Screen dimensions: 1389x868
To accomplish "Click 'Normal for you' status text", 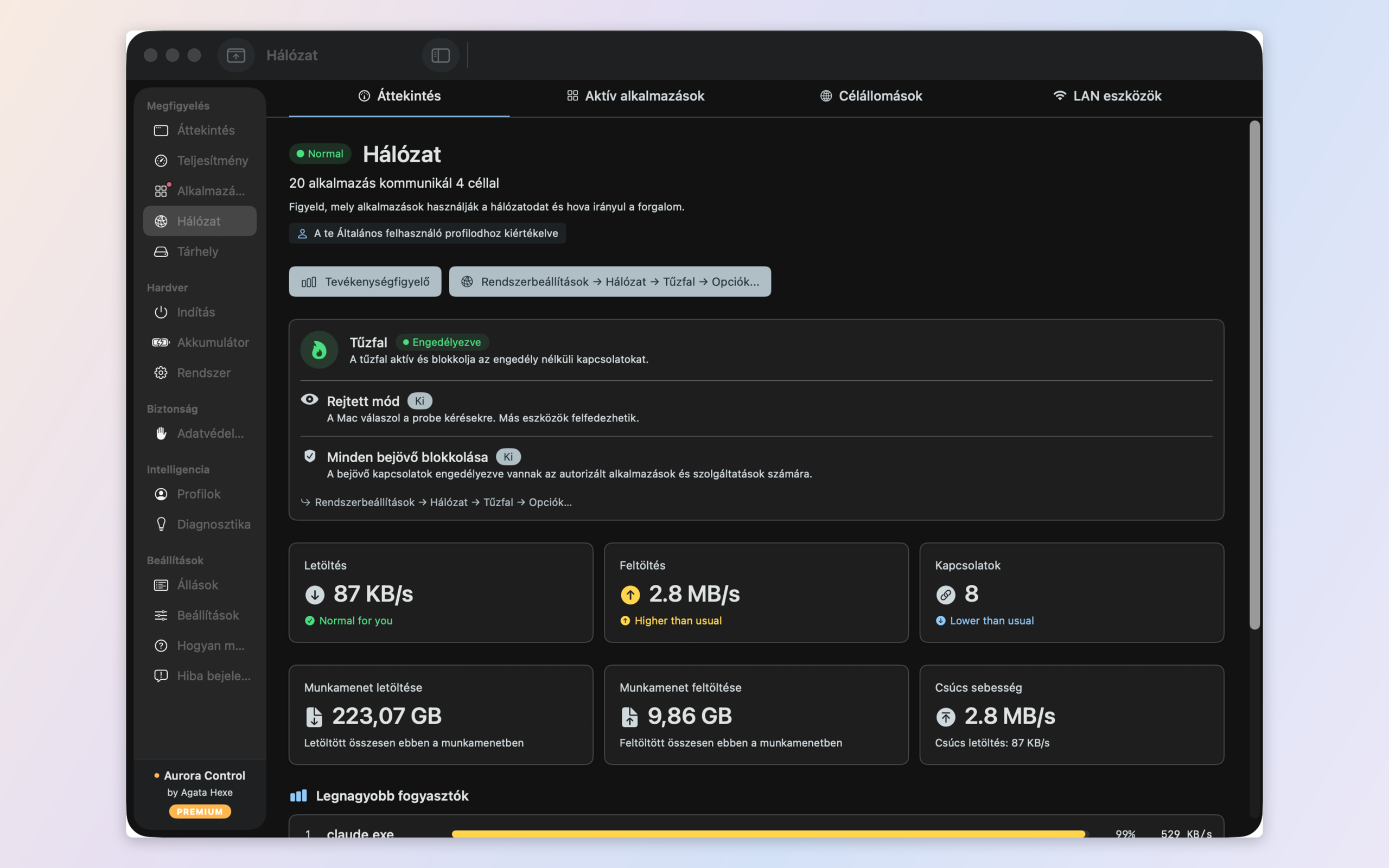I will click(x=356, y=621).
